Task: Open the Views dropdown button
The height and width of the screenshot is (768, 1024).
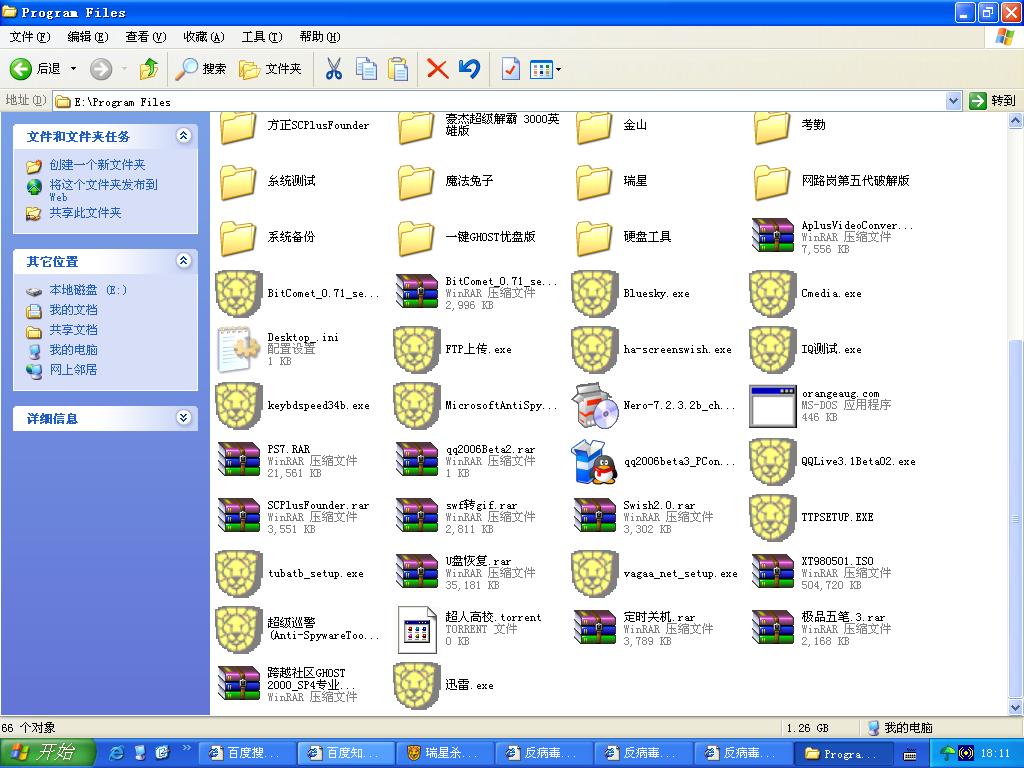Action: coord(545,69)
